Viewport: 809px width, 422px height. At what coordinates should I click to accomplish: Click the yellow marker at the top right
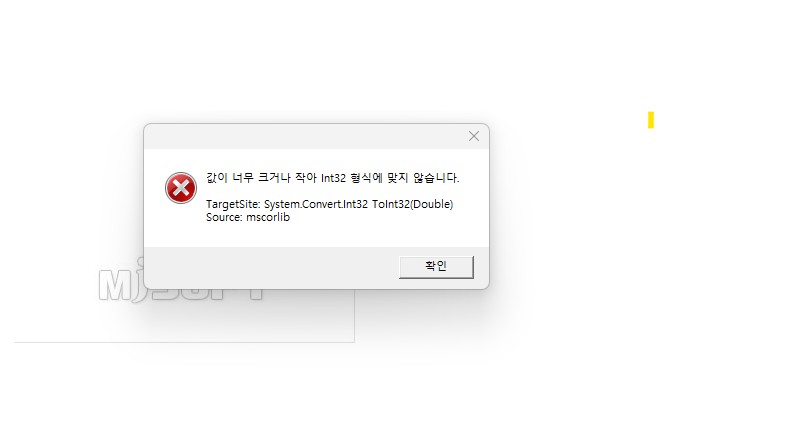[x=651, y=120]
